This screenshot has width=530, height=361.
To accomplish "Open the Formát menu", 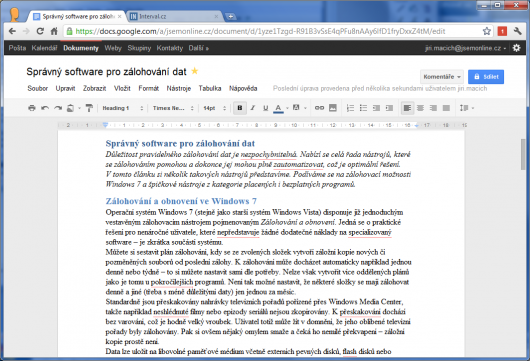I will pyautogui.click(x=148, y=88).
